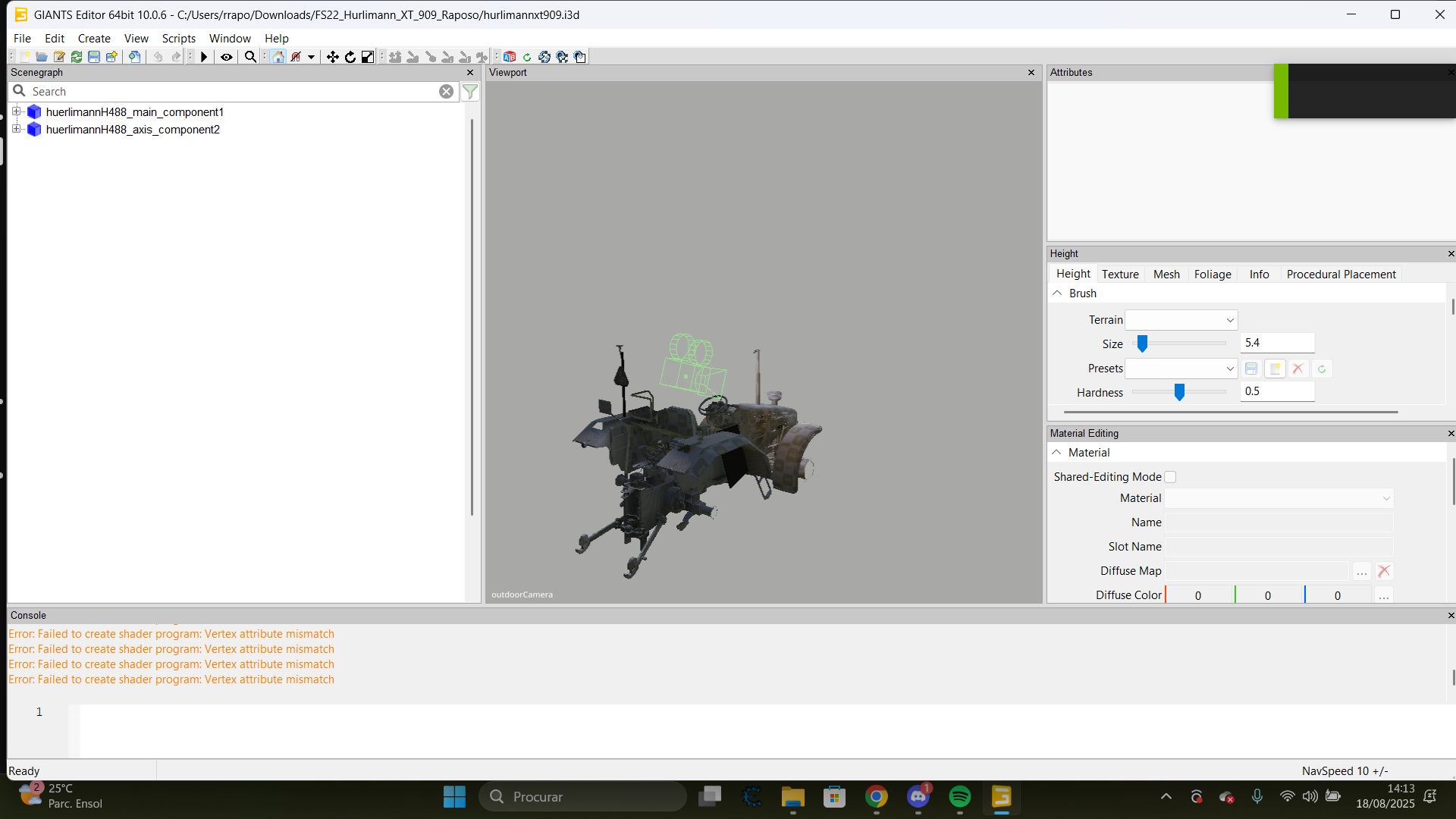The height and width of the screenshot is (819, 1456).
Task: Click the green Refresh presets icon
Action: click(1322, 369)
